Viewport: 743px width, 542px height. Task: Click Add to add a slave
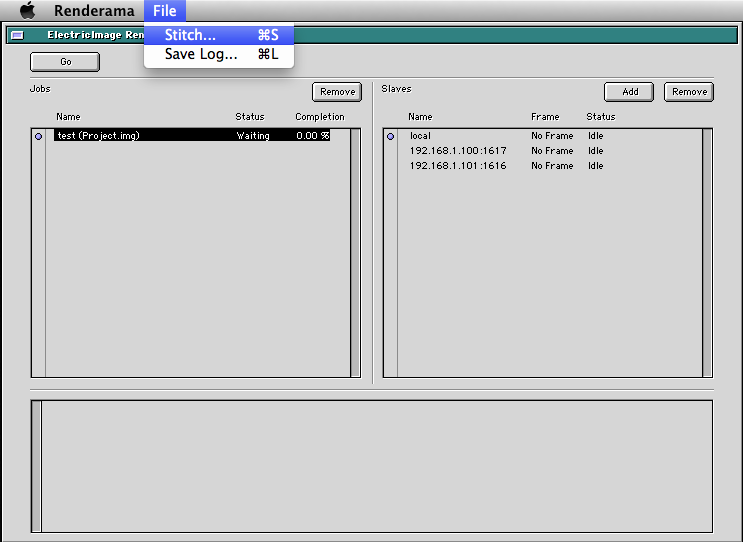630,92
